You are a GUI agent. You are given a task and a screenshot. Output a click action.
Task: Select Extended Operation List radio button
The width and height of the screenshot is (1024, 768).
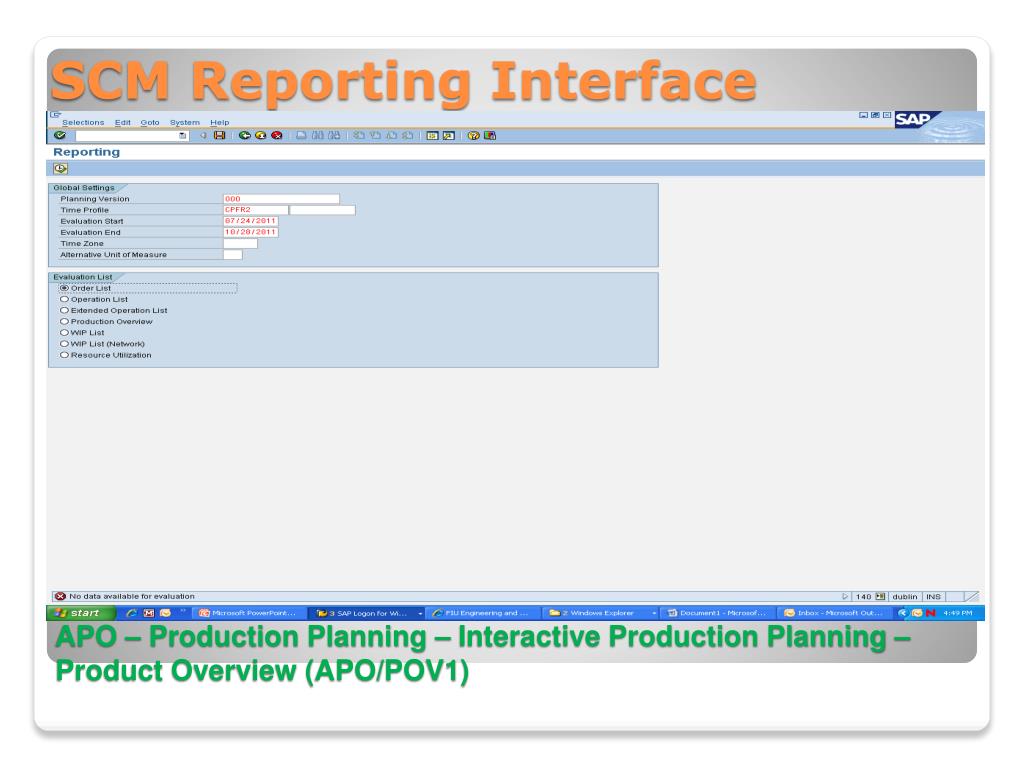[x=64, y=310]
